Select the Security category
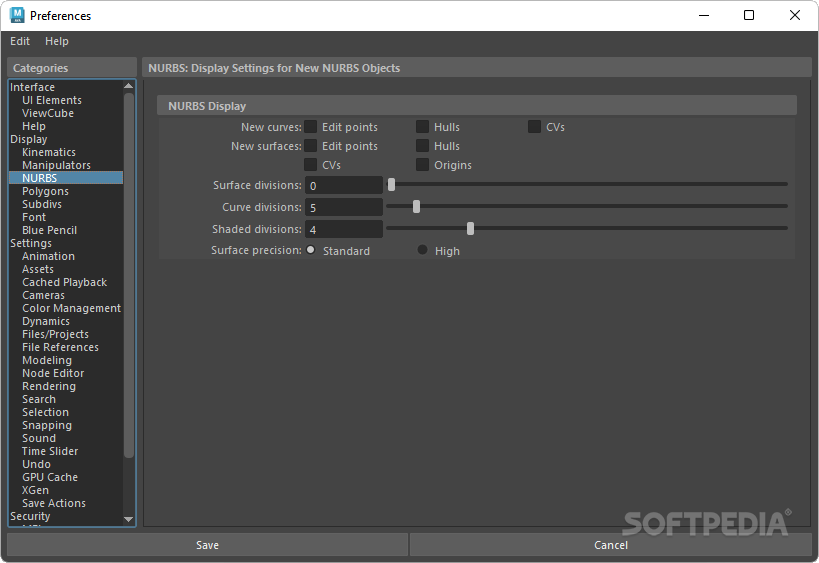This screenshot has height=563, width=819. click(x=30, y=516)
